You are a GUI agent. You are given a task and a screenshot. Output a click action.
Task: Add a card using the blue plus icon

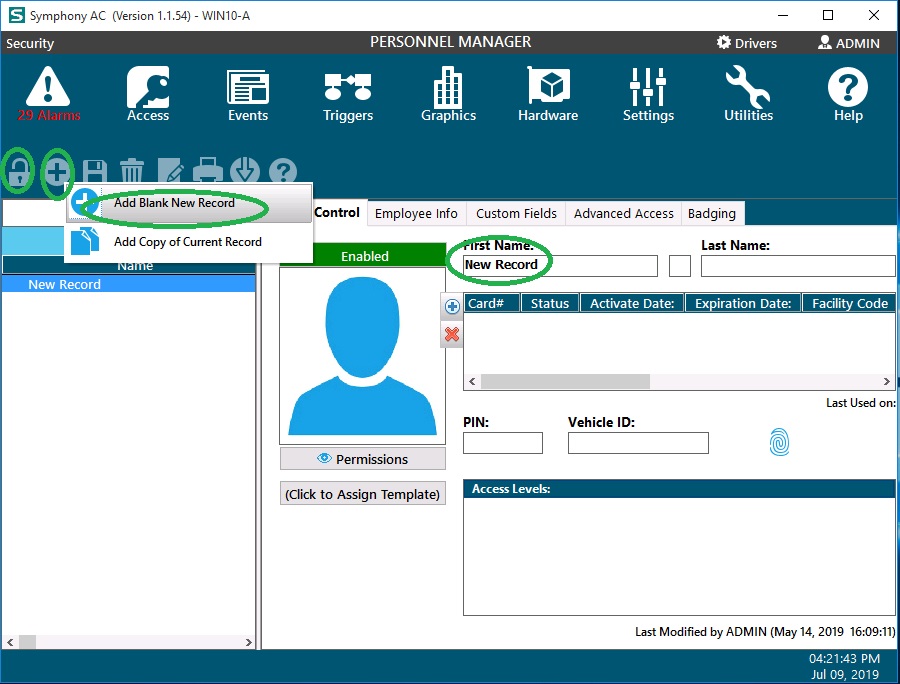452,306
